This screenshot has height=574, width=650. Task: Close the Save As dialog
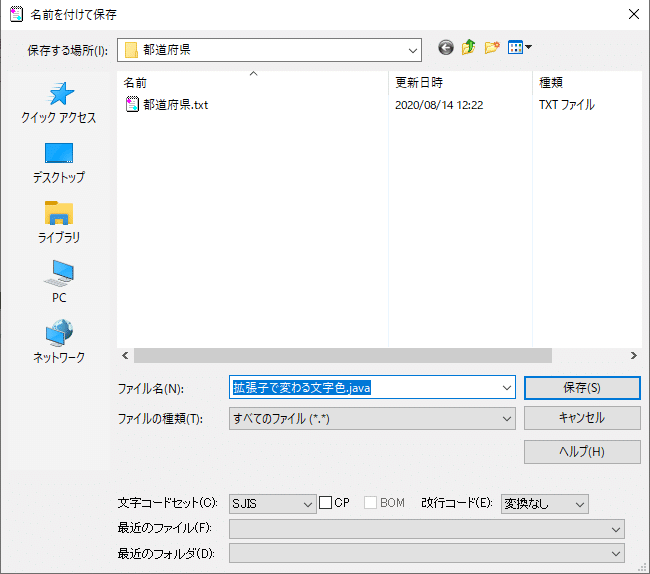point(633,15)
